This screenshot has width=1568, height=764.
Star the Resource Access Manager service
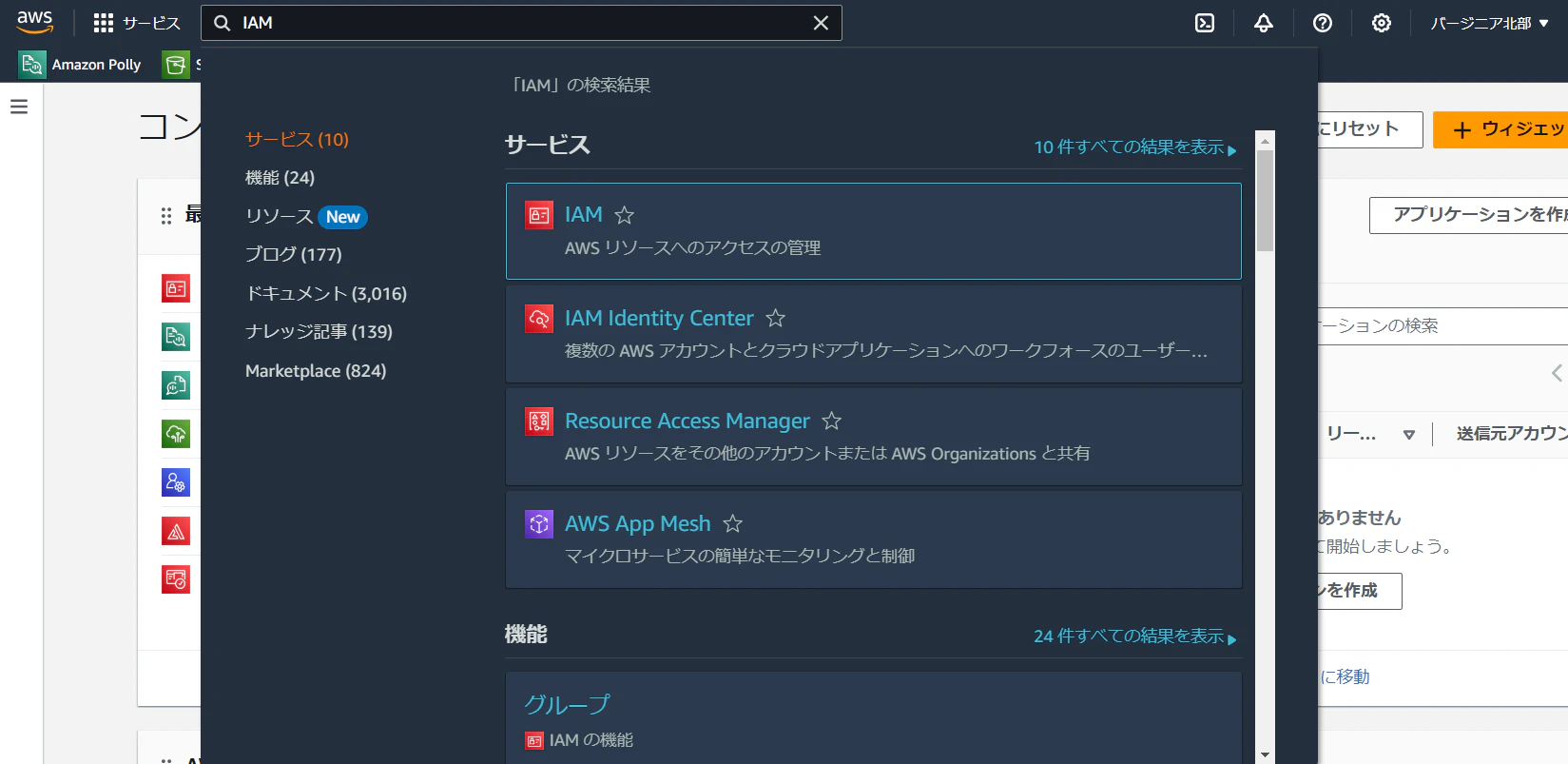point(832,421)
